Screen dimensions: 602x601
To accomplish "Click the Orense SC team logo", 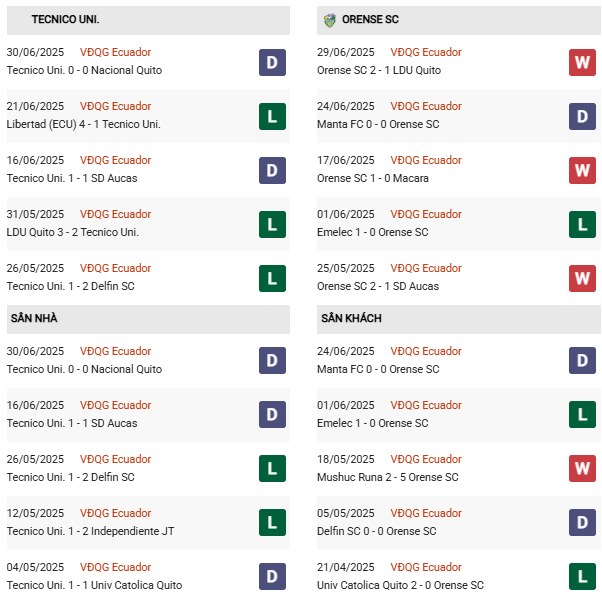I will [330, 19].
